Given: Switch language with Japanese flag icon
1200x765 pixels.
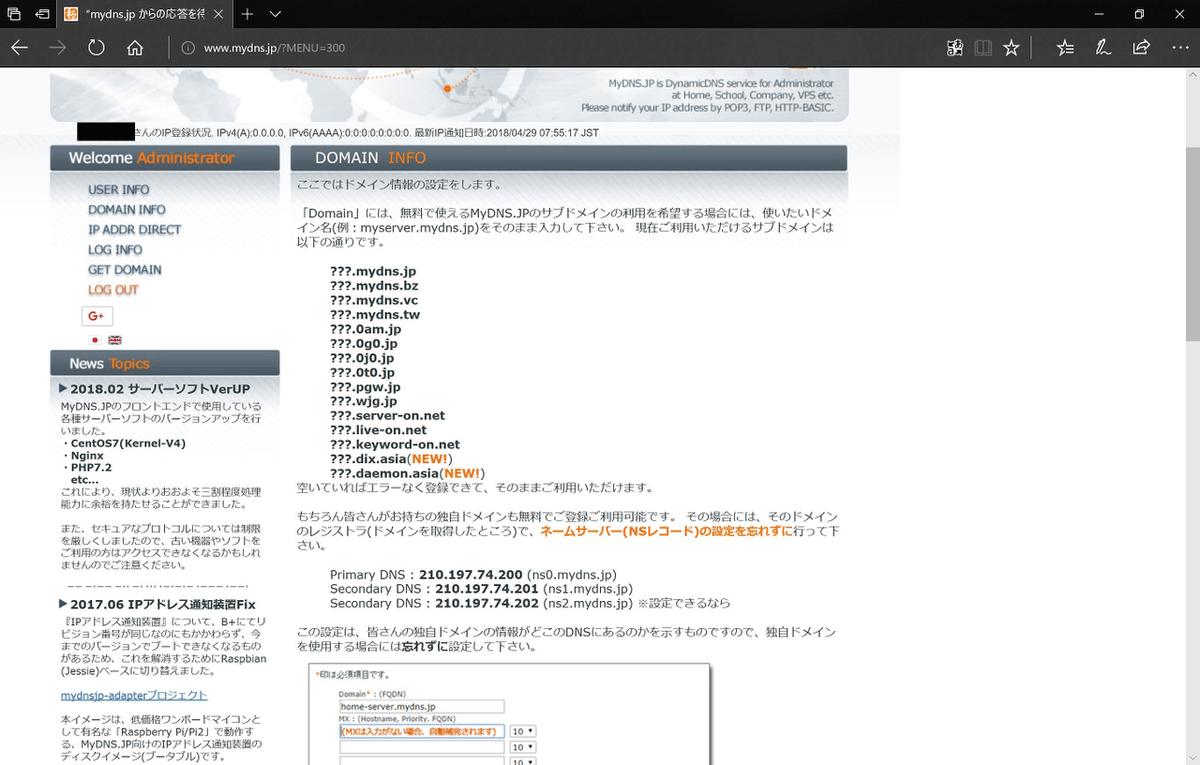Looking at the screenshot, I should (x=96, y=340).
